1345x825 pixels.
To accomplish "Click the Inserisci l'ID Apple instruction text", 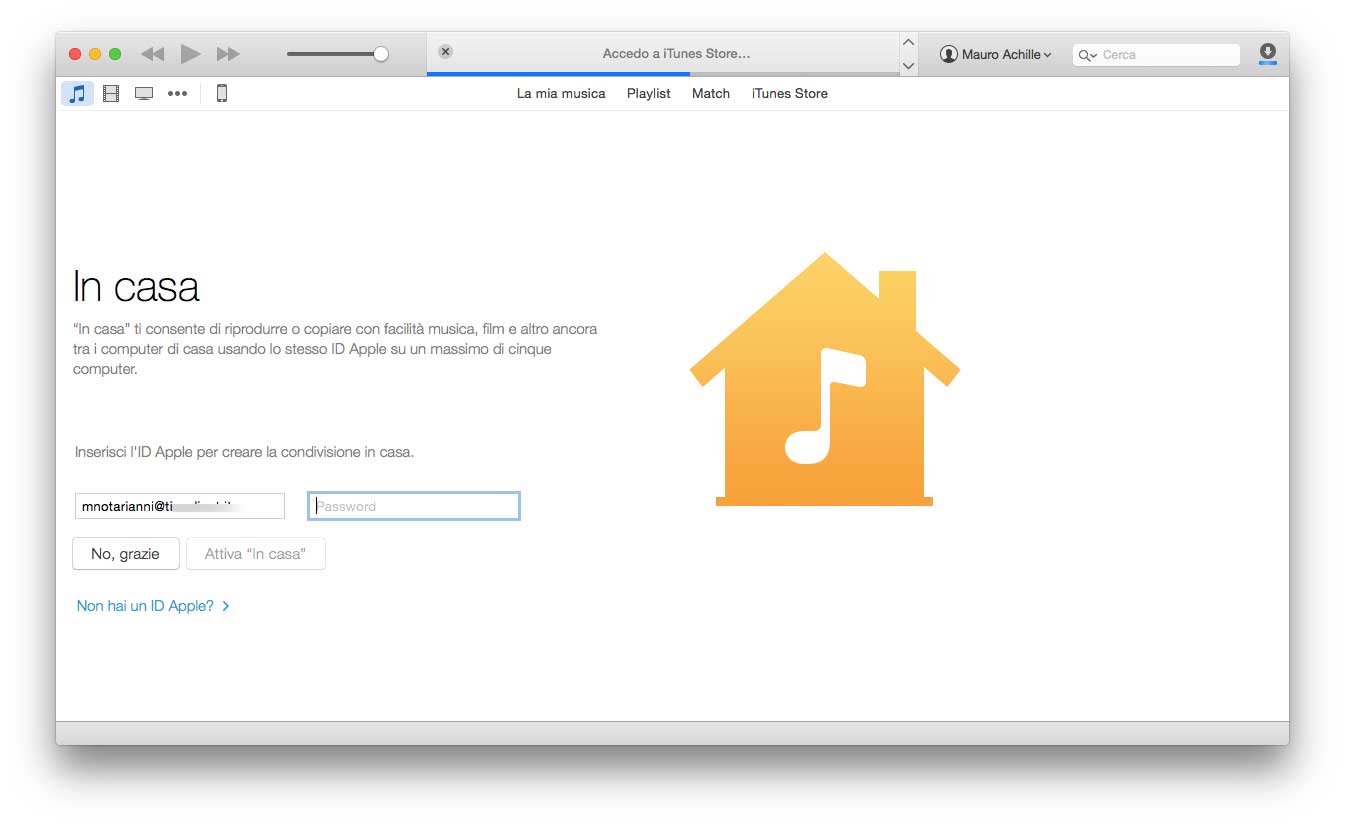I will (244, 452).
